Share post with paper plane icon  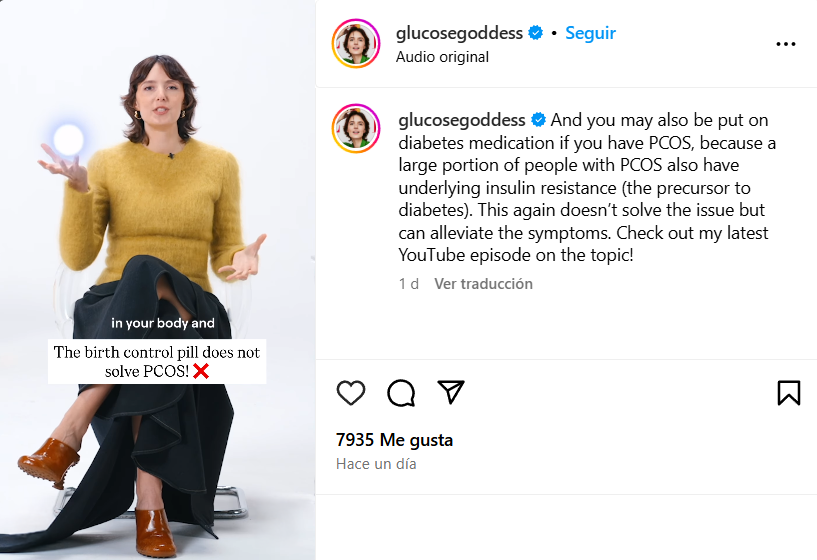pos(451,392)
